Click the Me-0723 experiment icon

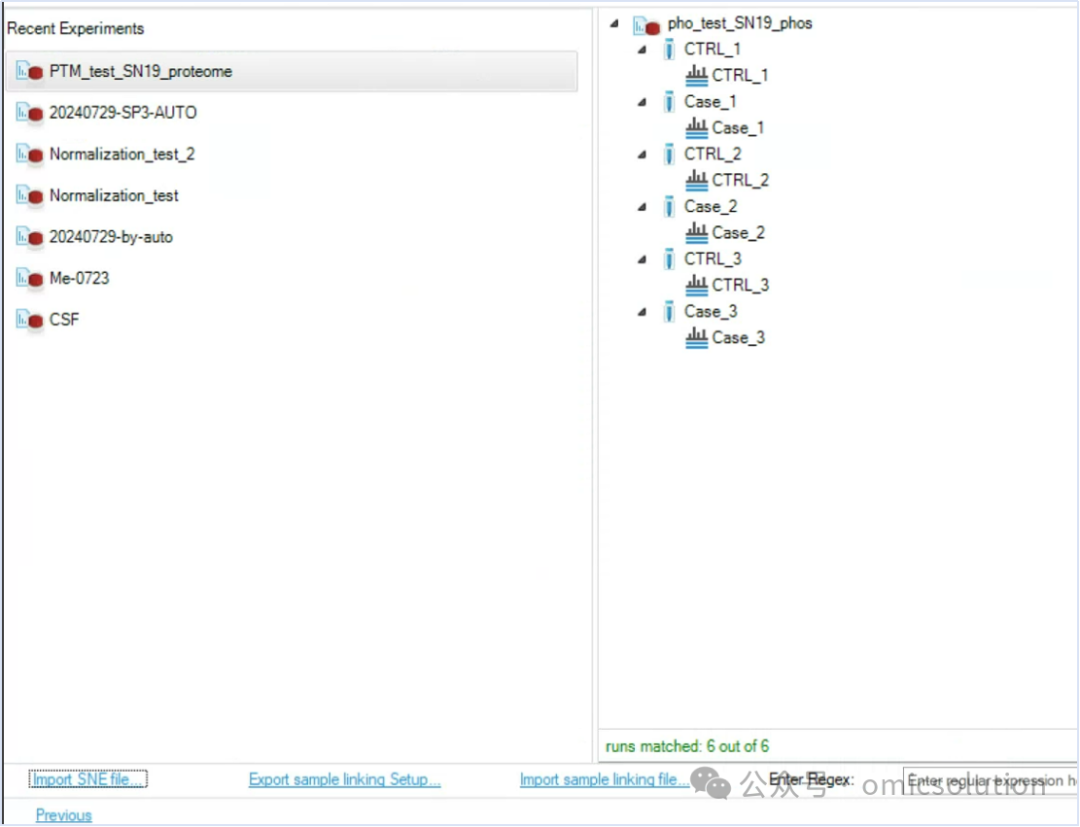[x=30, y=278]
